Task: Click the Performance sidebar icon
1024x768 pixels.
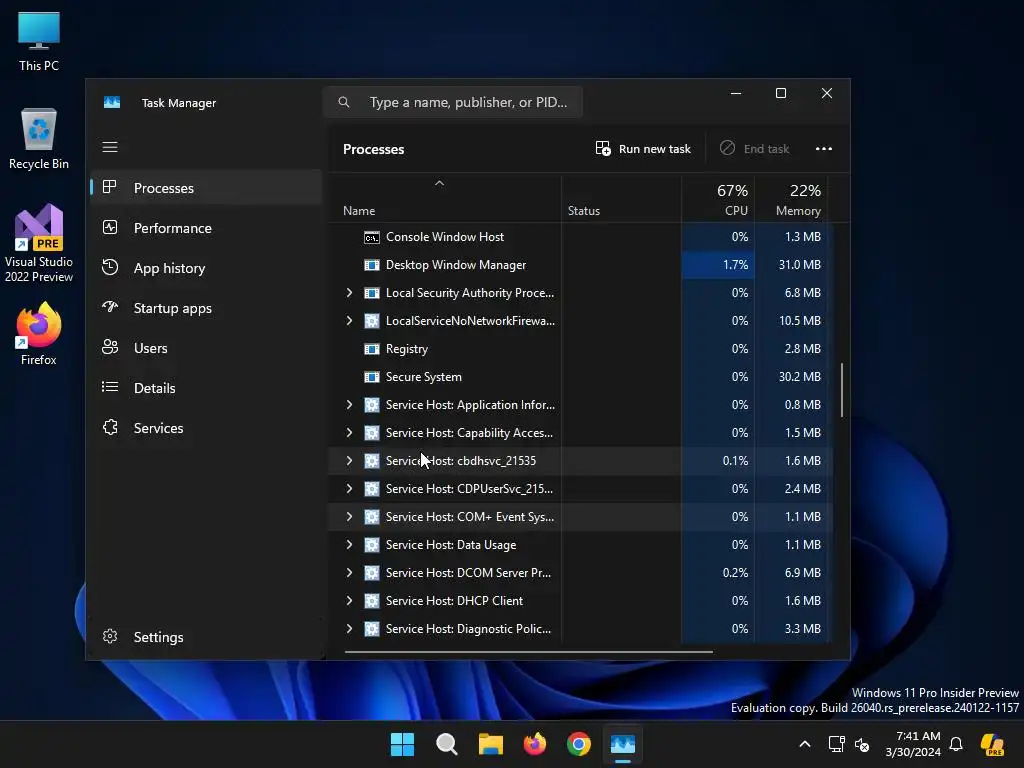Action: point(110,227)
